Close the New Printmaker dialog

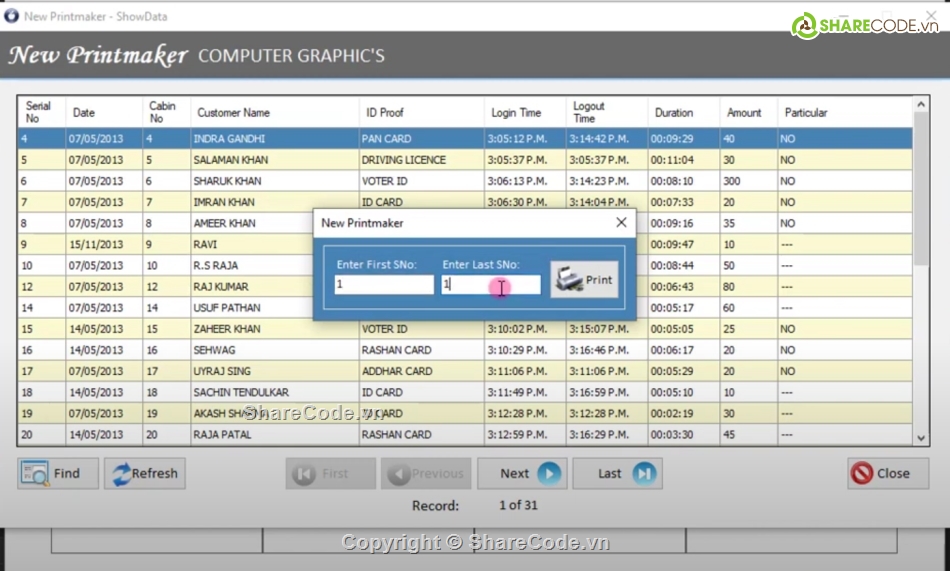click(621, 223)
